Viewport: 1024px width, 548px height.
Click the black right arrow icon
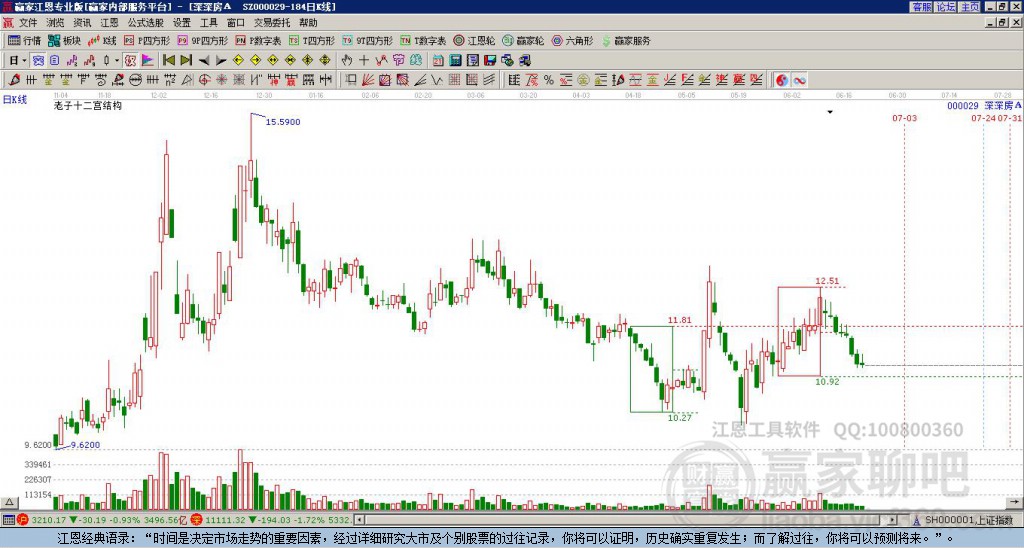(x=221, y=61)
